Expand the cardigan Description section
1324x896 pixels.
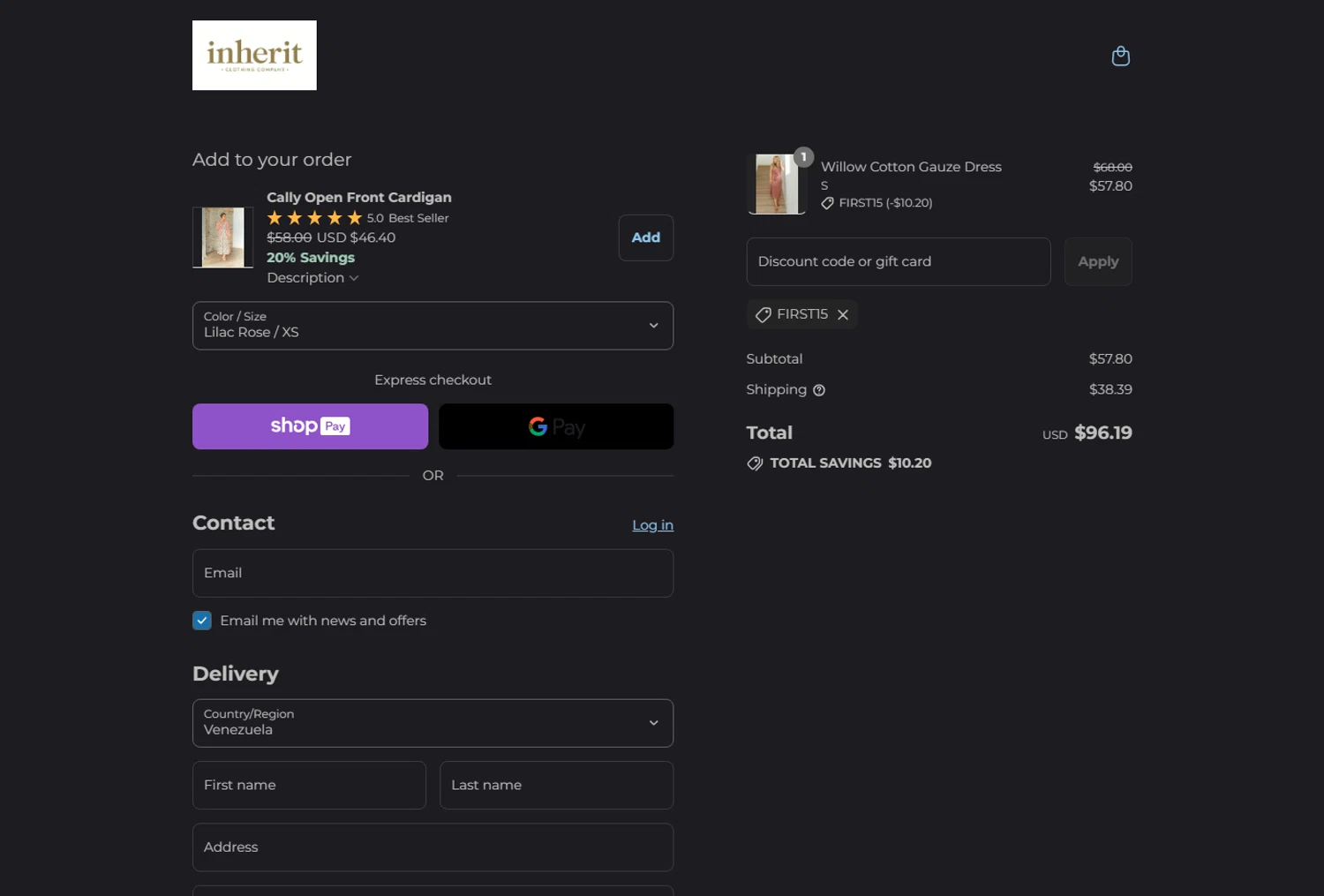point(312,278)
